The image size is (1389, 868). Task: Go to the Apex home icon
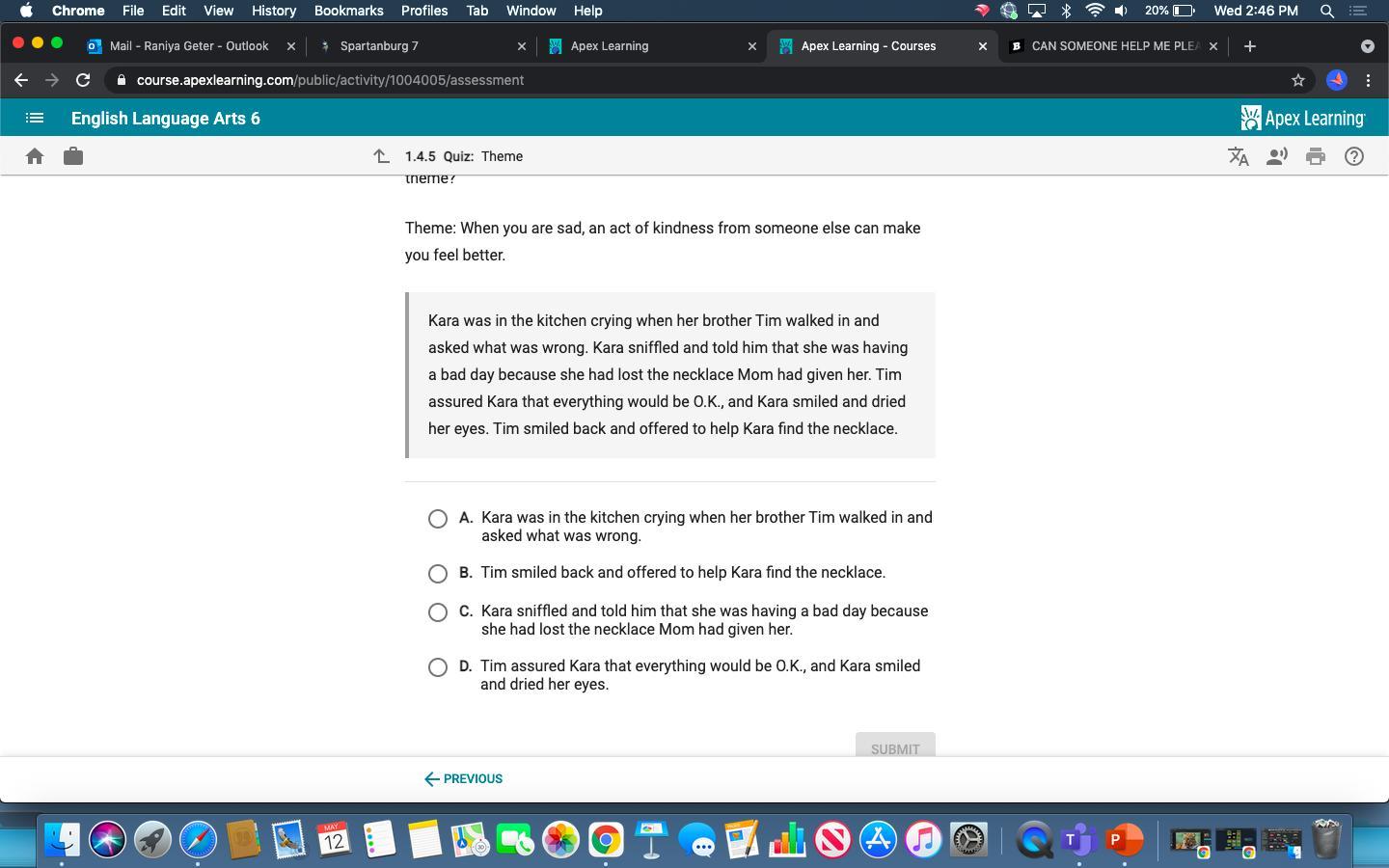35,156
